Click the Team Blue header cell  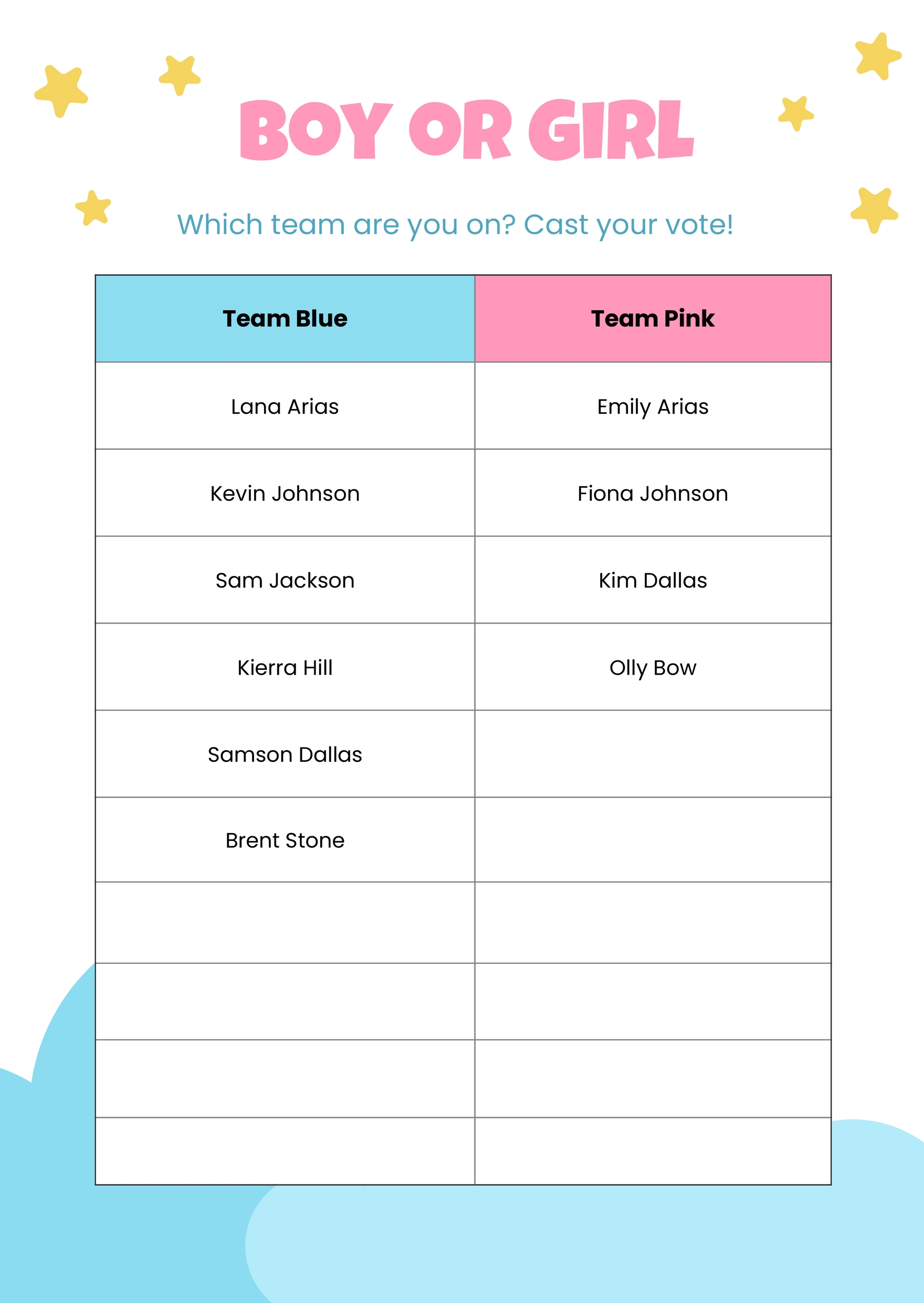(x=285, y=319)
